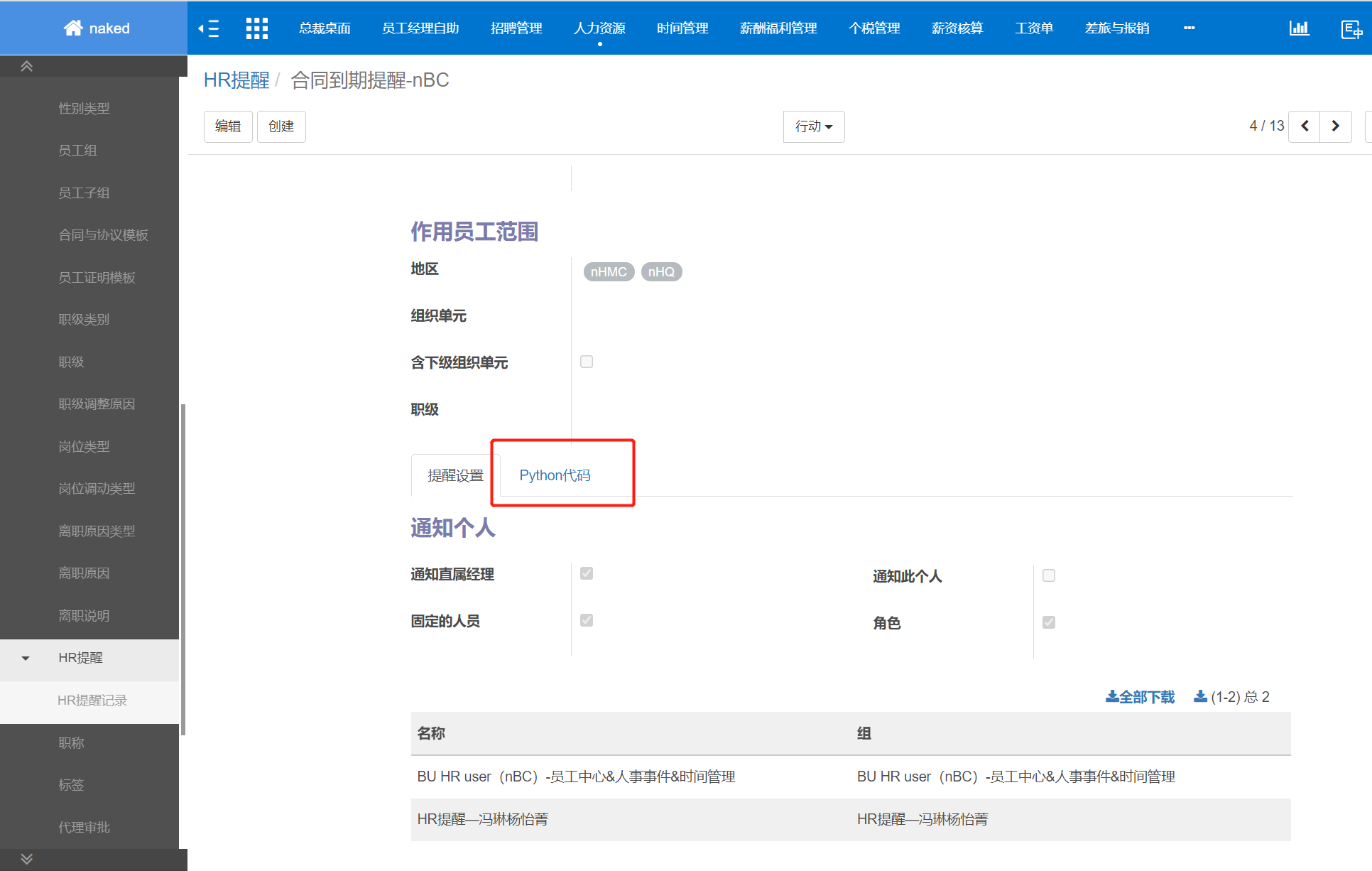Open the app grid launcher icon
The height and width of the screenshot is (871, 1372).
[x=257, y=28]
